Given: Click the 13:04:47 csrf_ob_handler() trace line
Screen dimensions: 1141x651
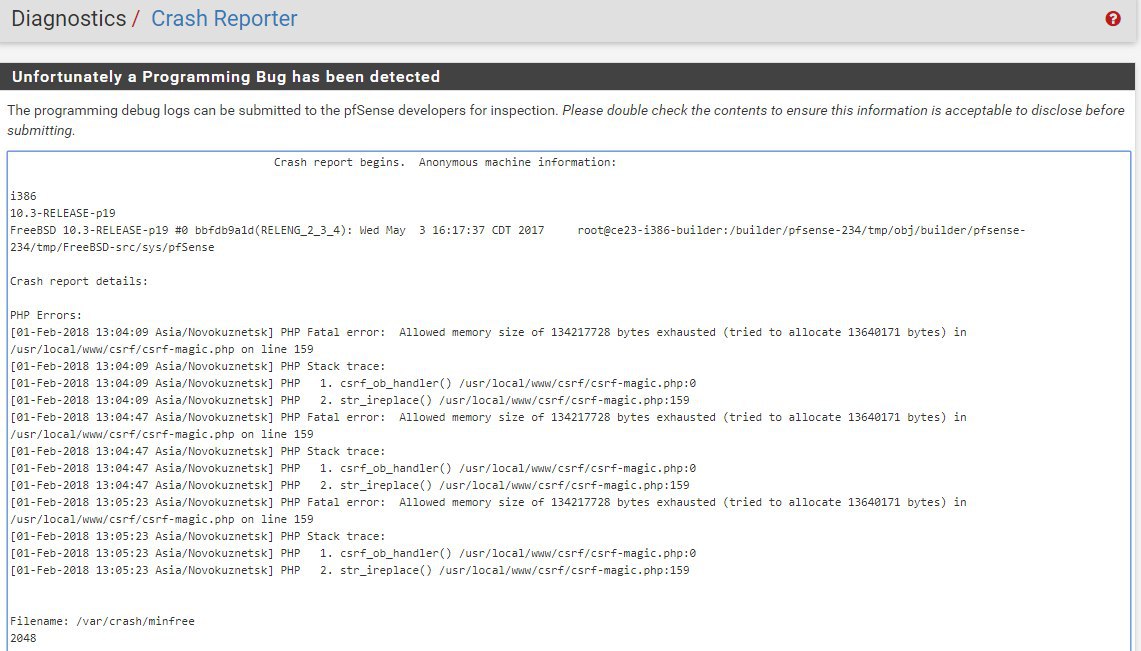Looking at the screenshot, I should [353, 468].
